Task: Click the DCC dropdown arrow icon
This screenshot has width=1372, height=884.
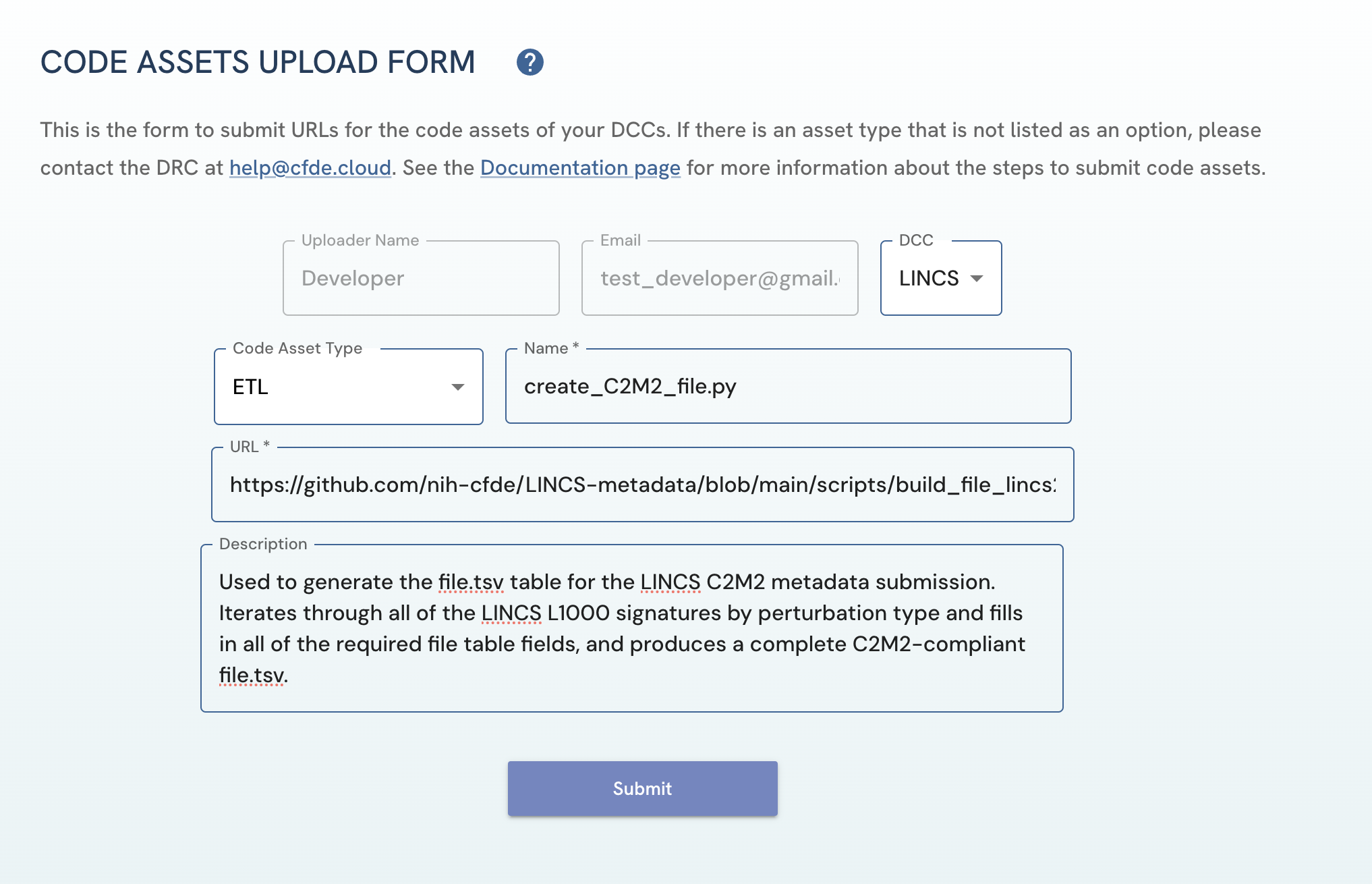Action: coord(976,278)
